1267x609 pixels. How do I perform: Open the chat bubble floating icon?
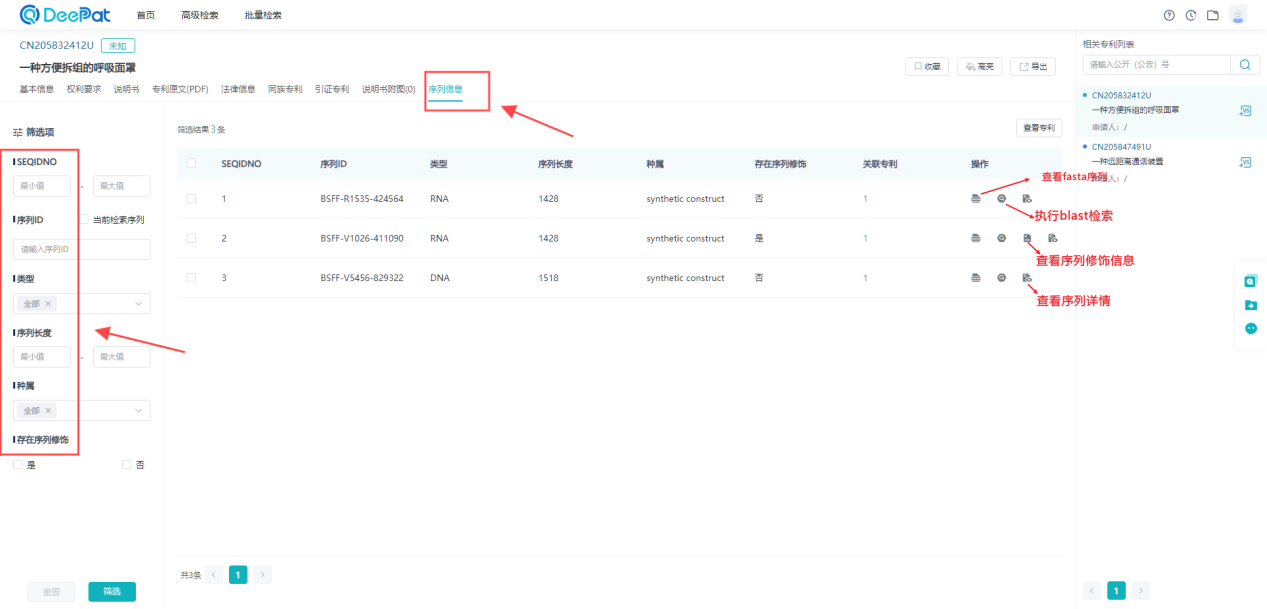tap(1250, 328)
